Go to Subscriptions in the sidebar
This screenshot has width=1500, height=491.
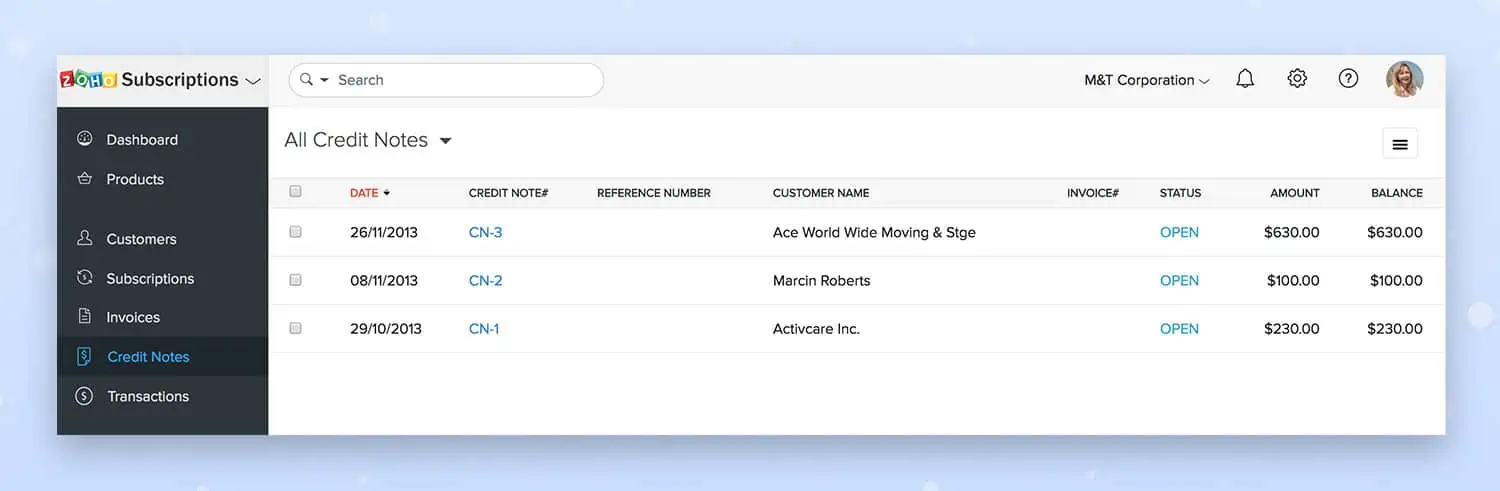coord(150,278)
